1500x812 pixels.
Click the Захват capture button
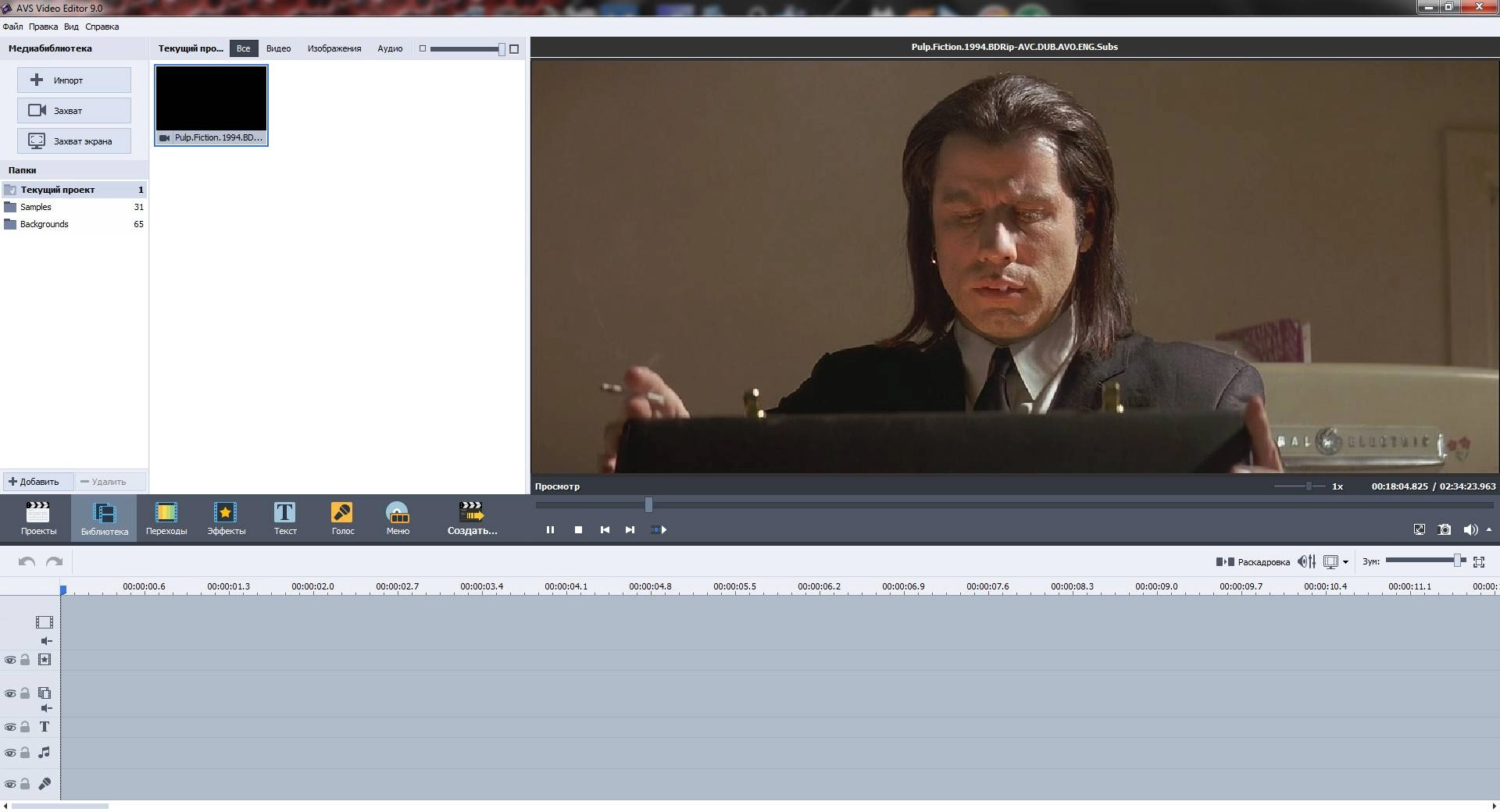tap(74, 110)
